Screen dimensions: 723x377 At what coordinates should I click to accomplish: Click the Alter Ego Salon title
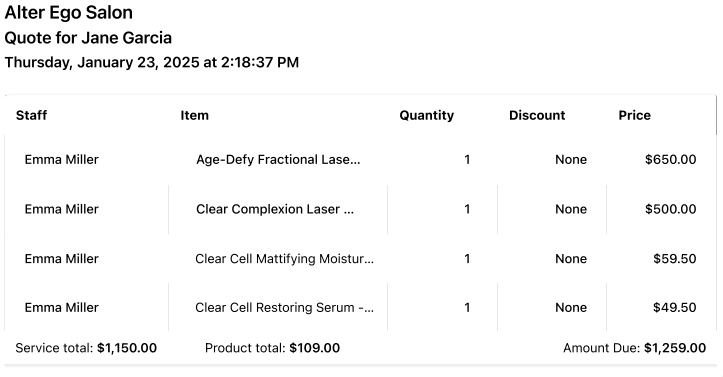coord(69,12)
